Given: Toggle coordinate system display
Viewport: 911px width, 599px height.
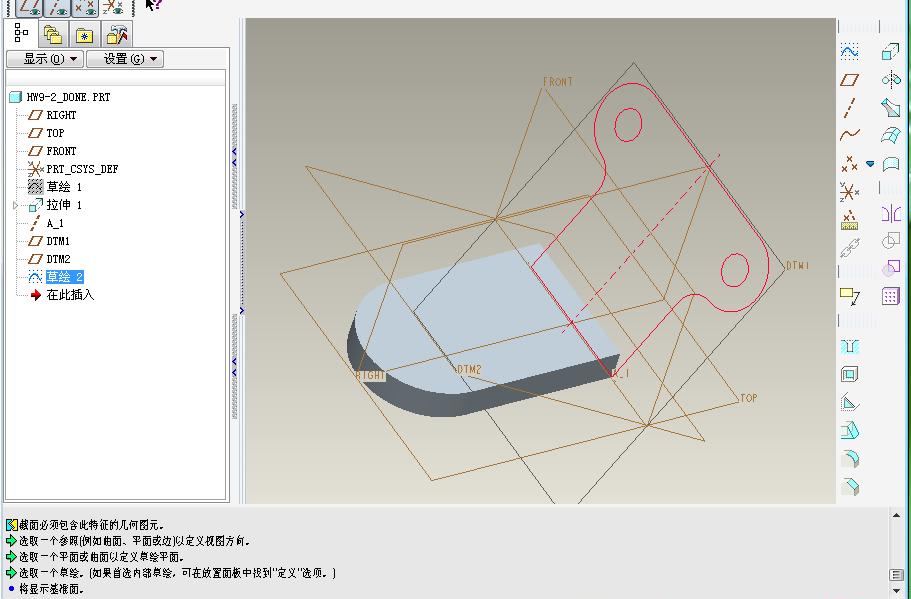Looking at the screenshot, I should pyautogui.click(x=113, y=8).
